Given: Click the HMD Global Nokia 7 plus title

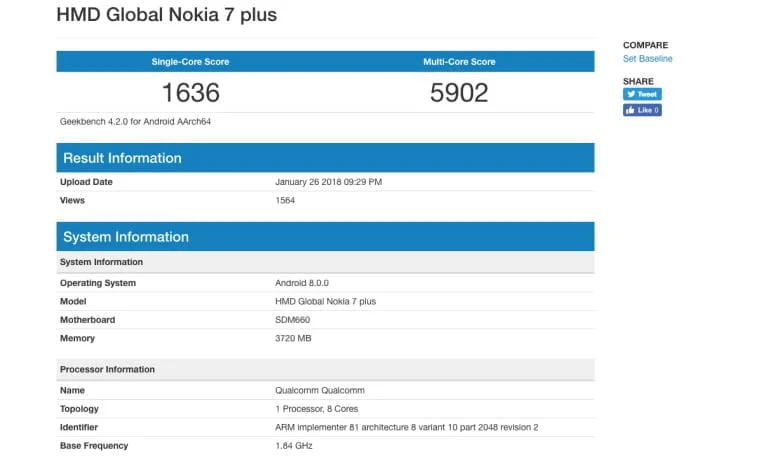Looking at the screenshot, I should [x=167, y=15].
